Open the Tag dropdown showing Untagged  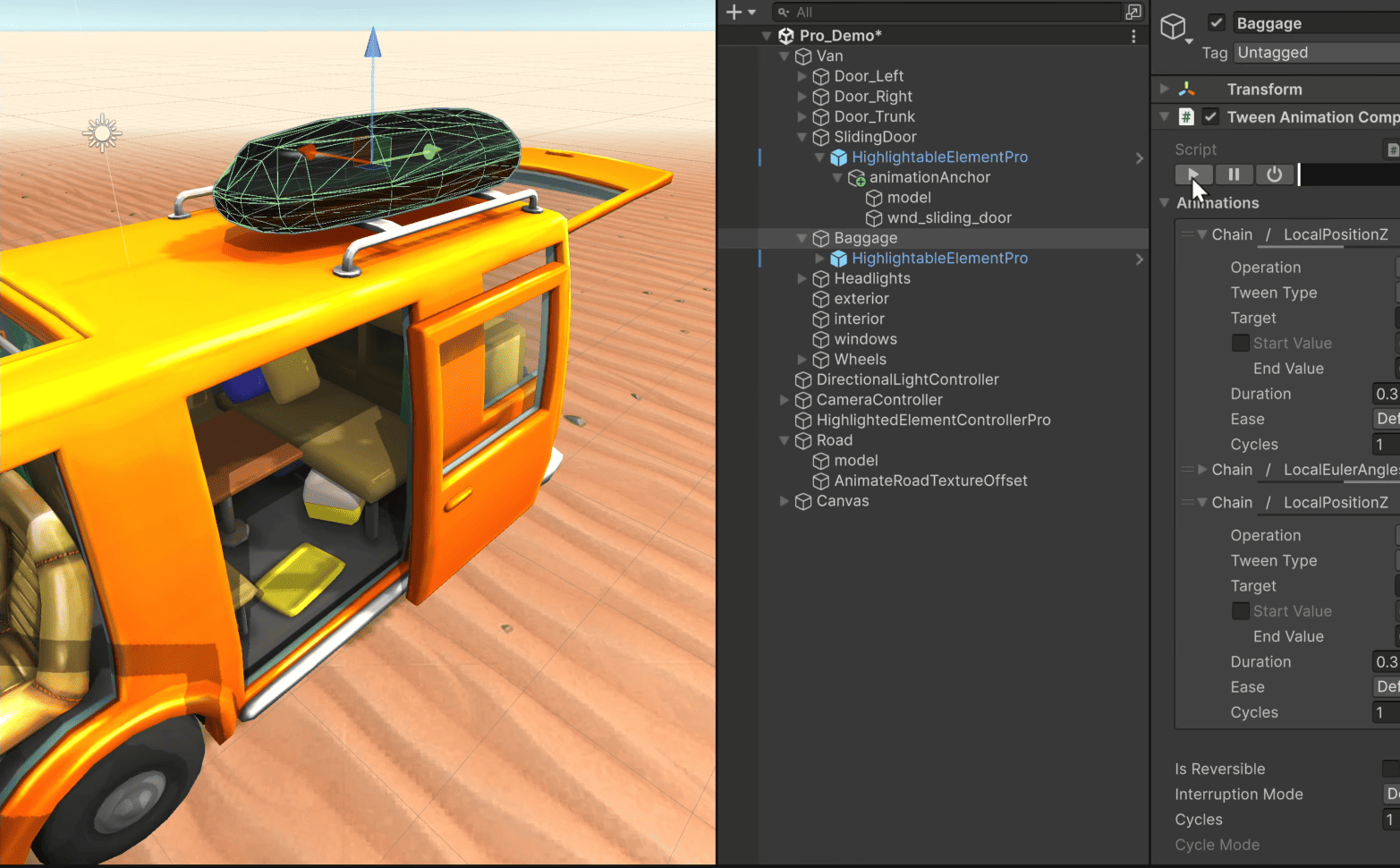coord(1317,53)
